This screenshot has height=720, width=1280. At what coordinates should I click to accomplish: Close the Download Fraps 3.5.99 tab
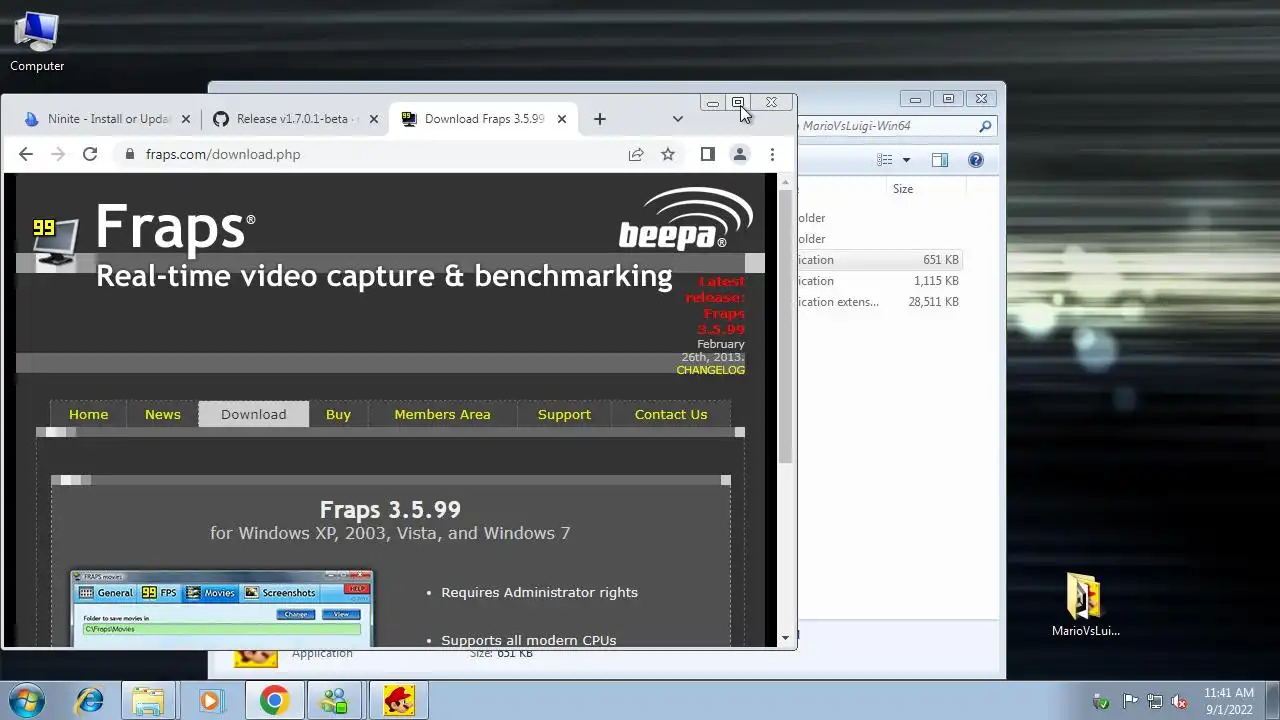pos(562,119)
